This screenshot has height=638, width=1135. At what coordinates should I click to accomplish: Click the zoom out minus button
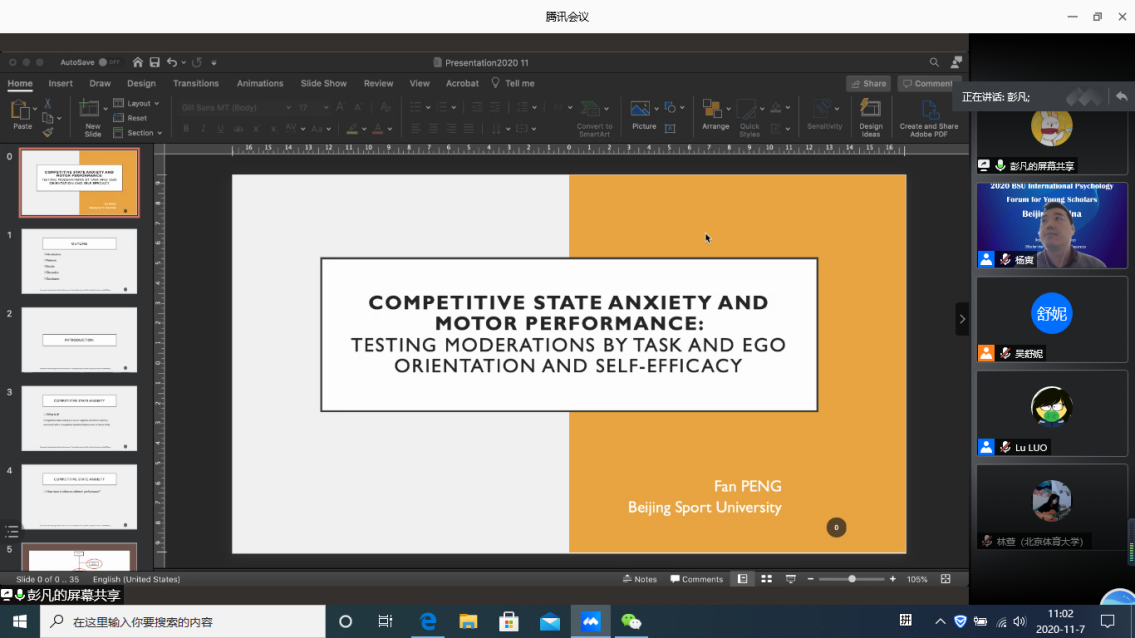pos(811,579)
